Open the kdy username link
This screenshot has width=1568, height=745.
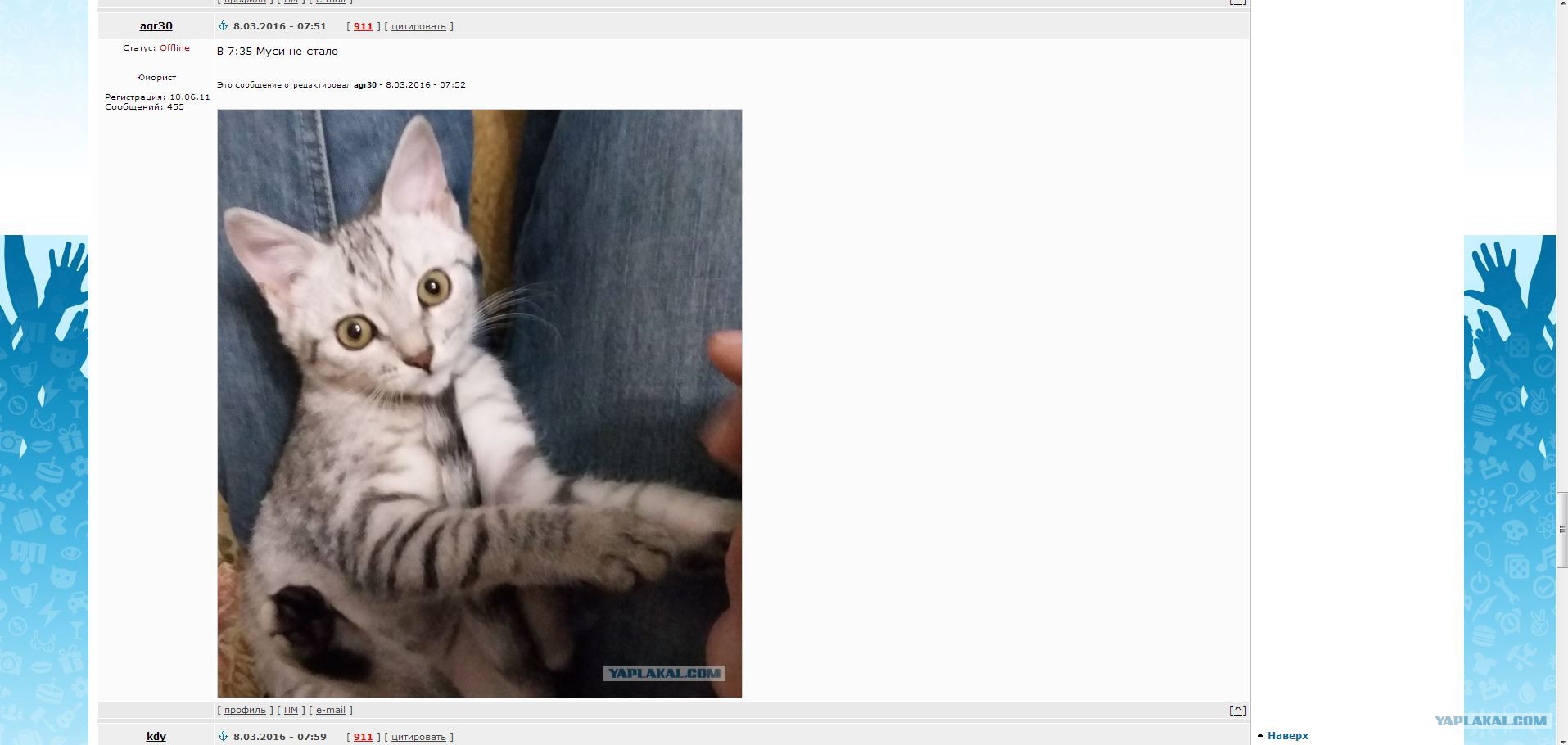pyautogui.click(x=156, y=737)
